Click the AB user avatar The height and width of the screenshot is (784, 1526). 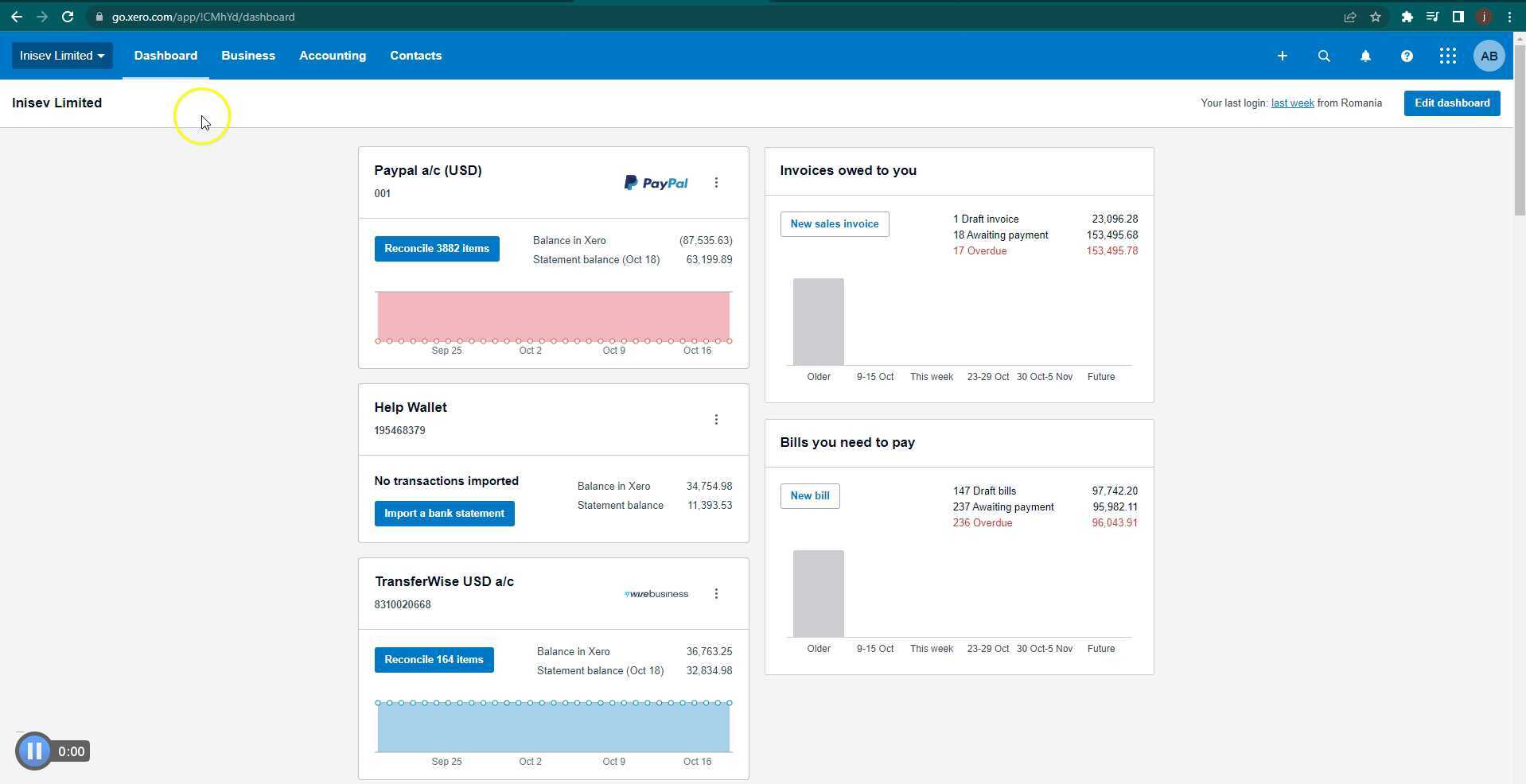[x=1489, y=56]
